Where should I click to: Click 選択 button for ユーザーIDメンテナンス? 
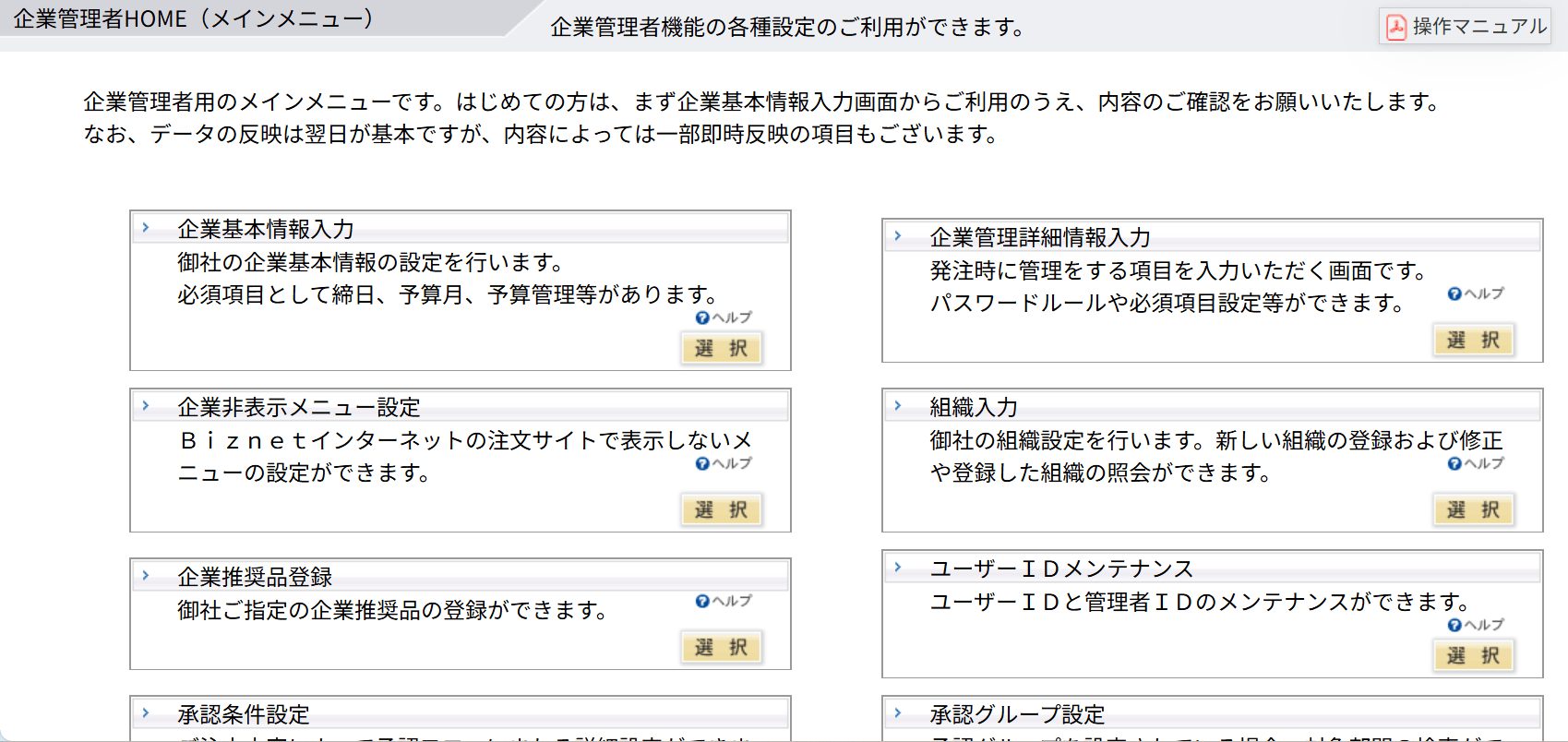point(1473,656)
